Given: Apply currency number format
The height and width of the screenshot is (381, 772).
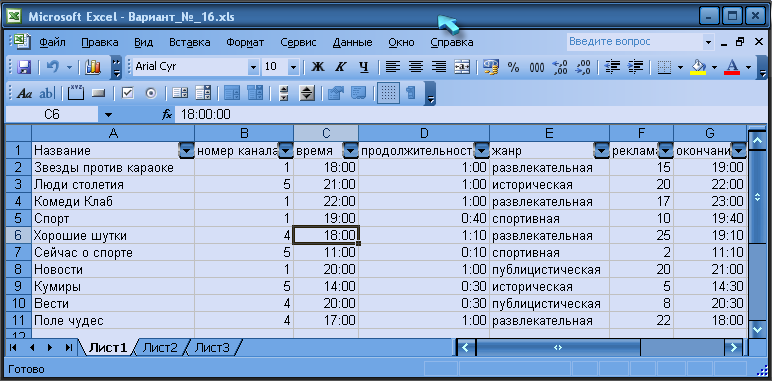Looking at the screenshot, I should pos(490,67).
